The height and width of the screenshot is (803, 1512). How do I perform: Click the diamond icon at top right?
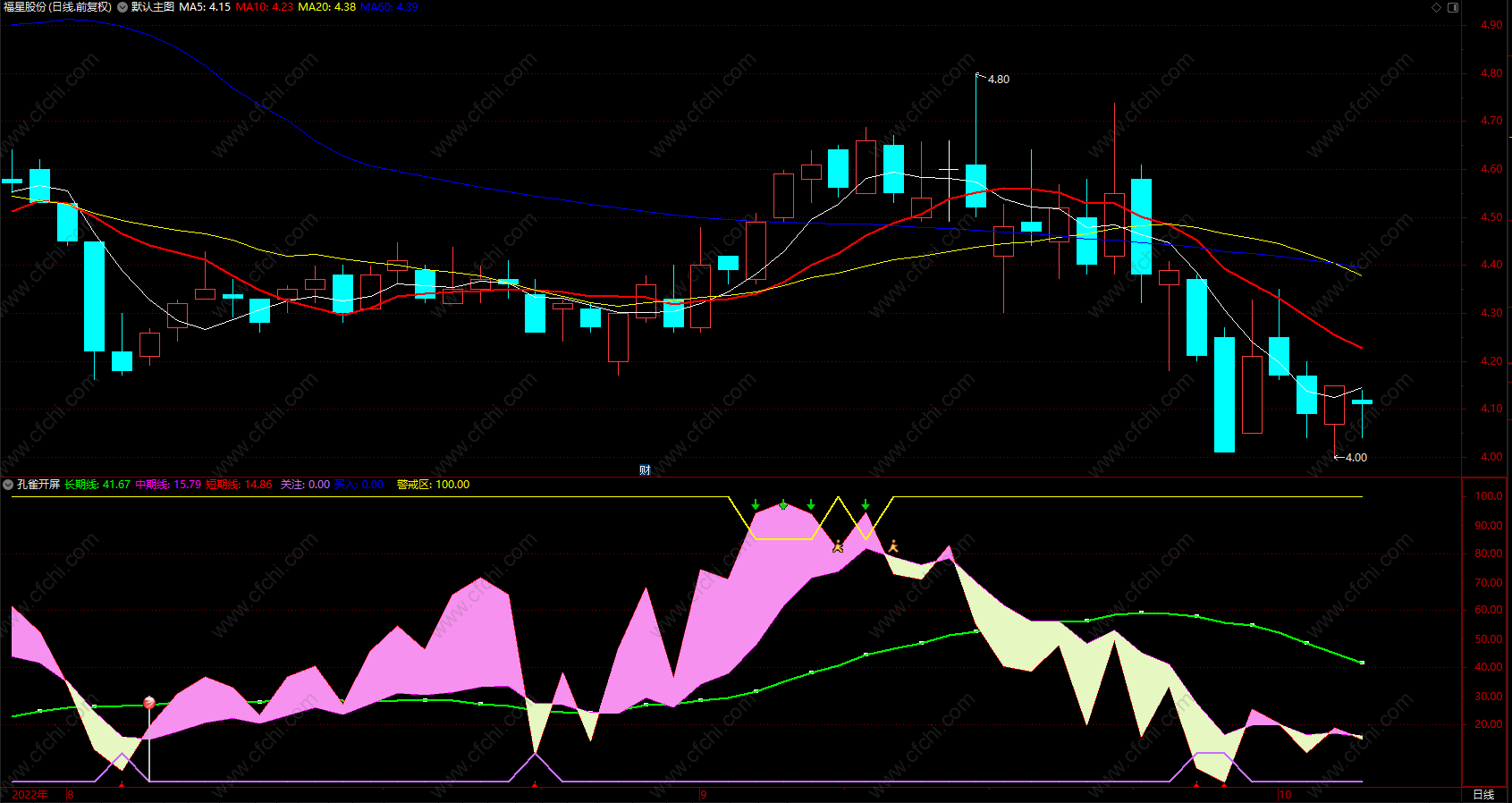tap(1437, 7)
